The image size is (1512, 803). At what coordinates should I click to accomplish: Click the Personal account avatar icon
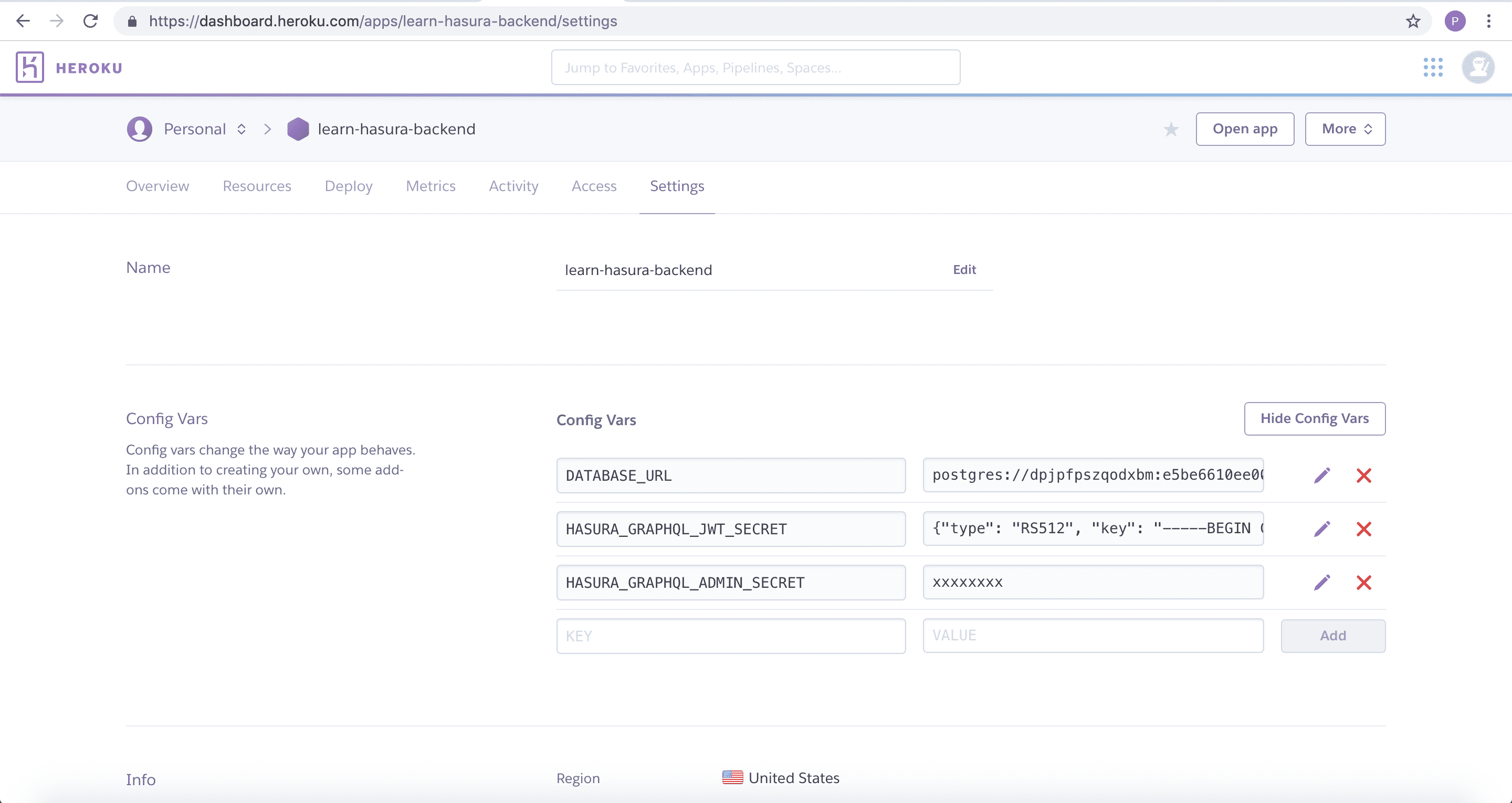coord(140,129)
